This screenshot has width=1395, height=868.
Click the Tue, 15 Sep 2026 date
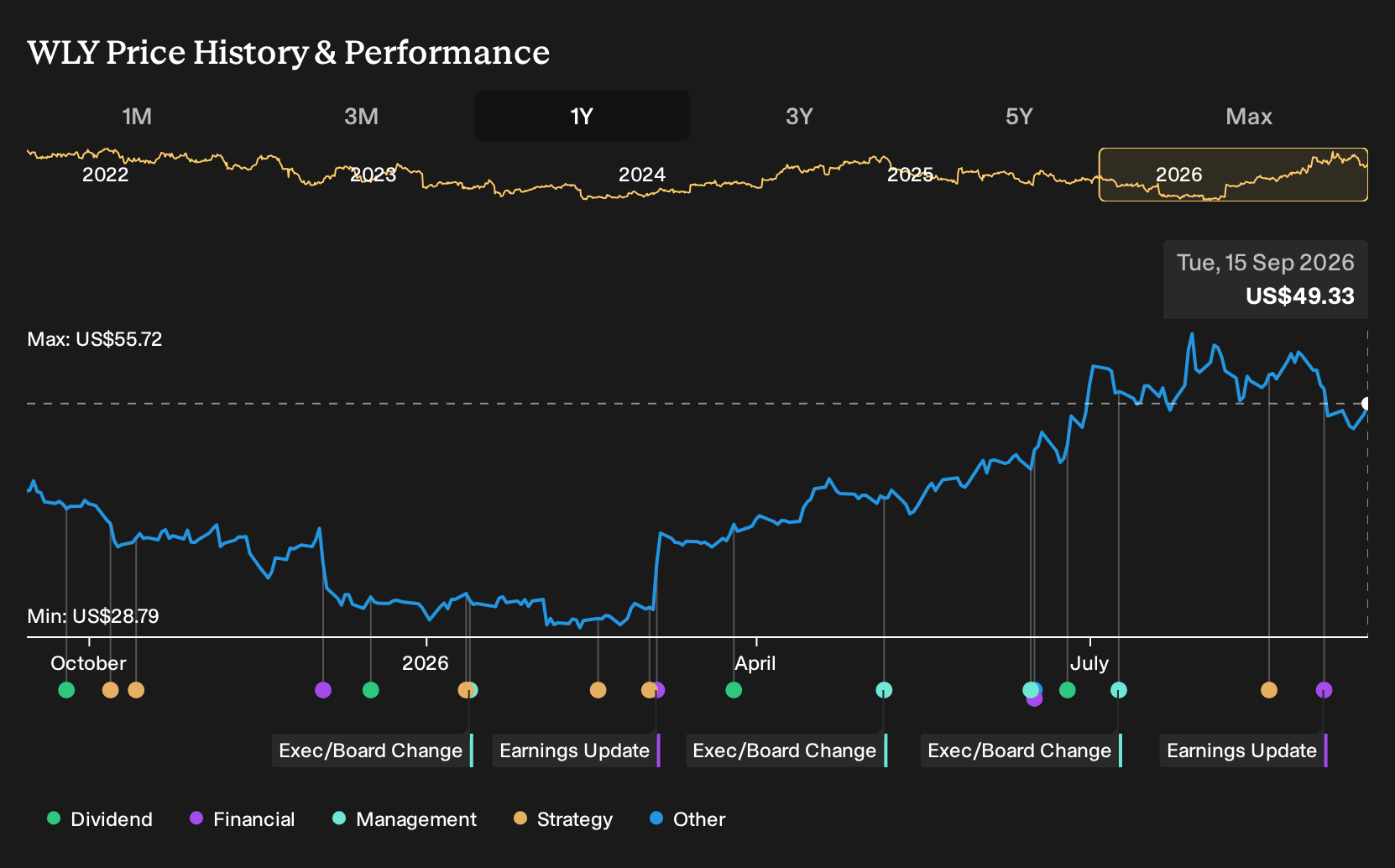[1266, 263]
